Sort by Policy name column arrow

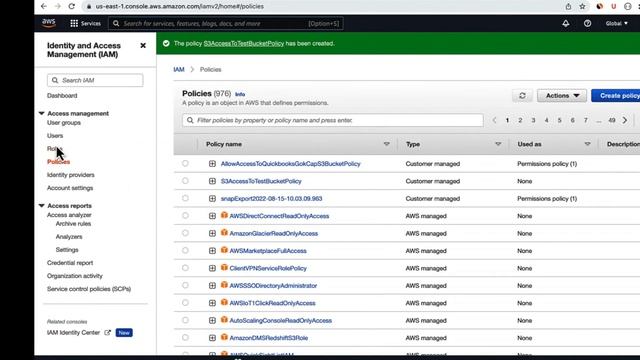387,144
